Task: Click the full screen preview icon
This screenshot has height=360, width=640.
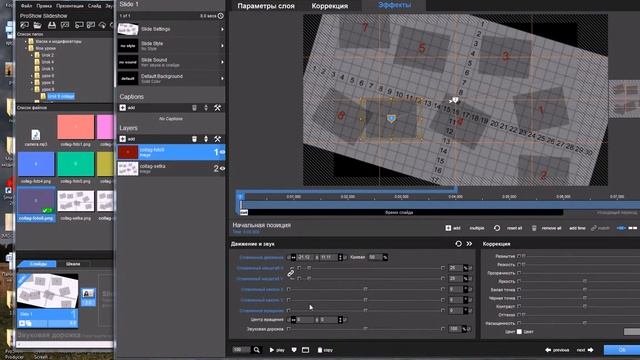Action: click(305, 350)
